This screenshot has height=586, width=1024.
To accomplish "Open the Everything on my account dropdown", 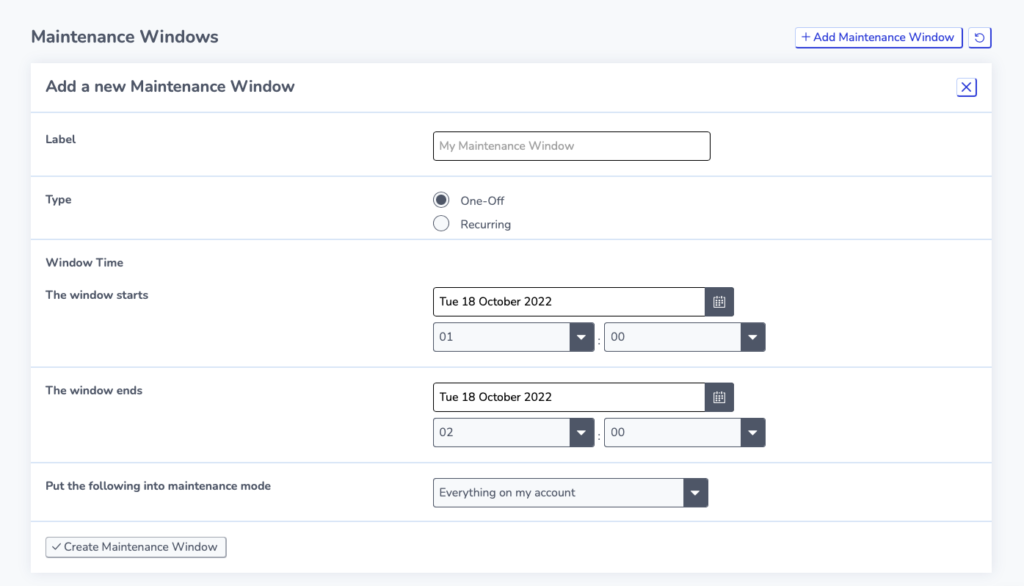I will pos(570,493).
